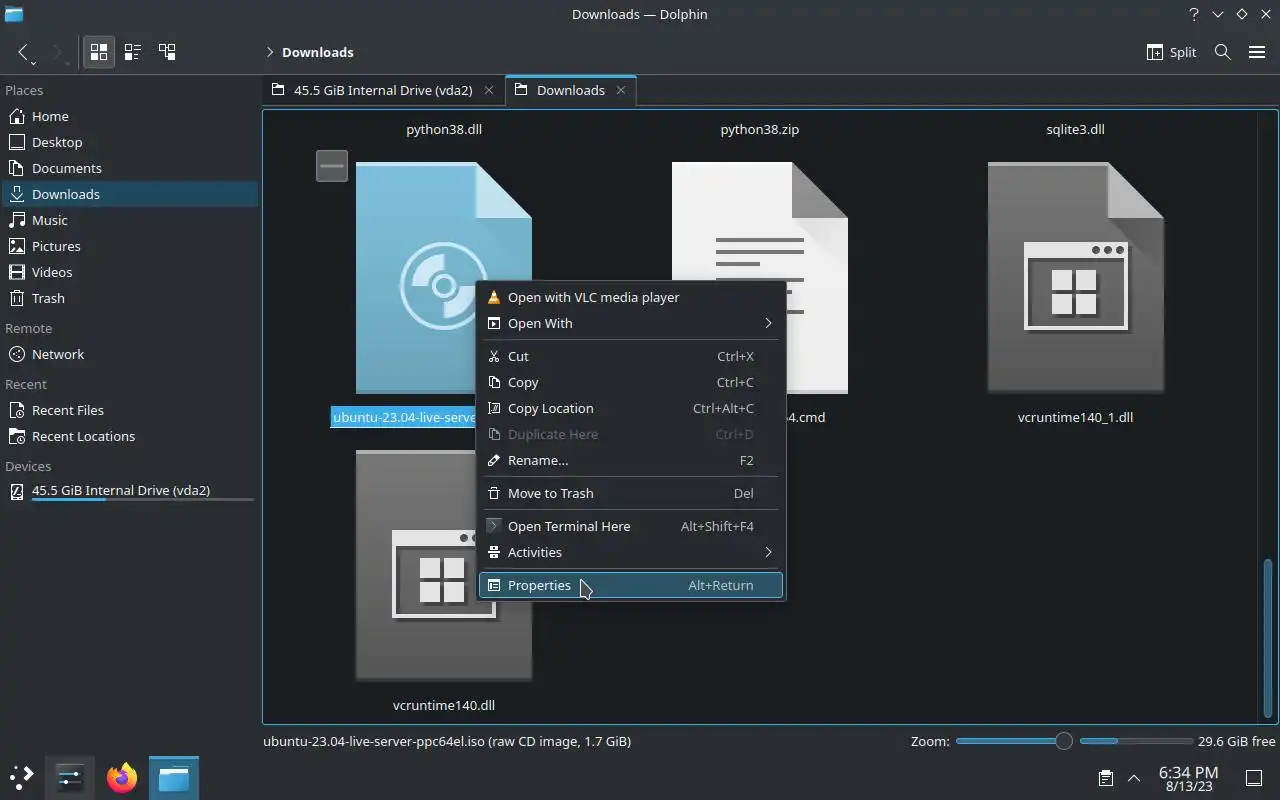
Task: Expand hidden system tray icons
Action: 1134,778
